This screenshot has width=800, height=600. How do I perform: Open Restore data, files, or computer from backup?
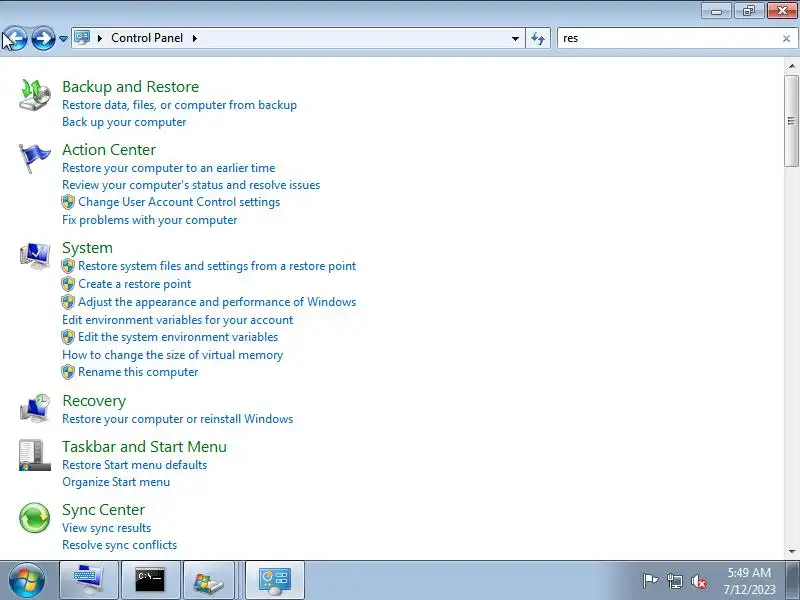180,105
